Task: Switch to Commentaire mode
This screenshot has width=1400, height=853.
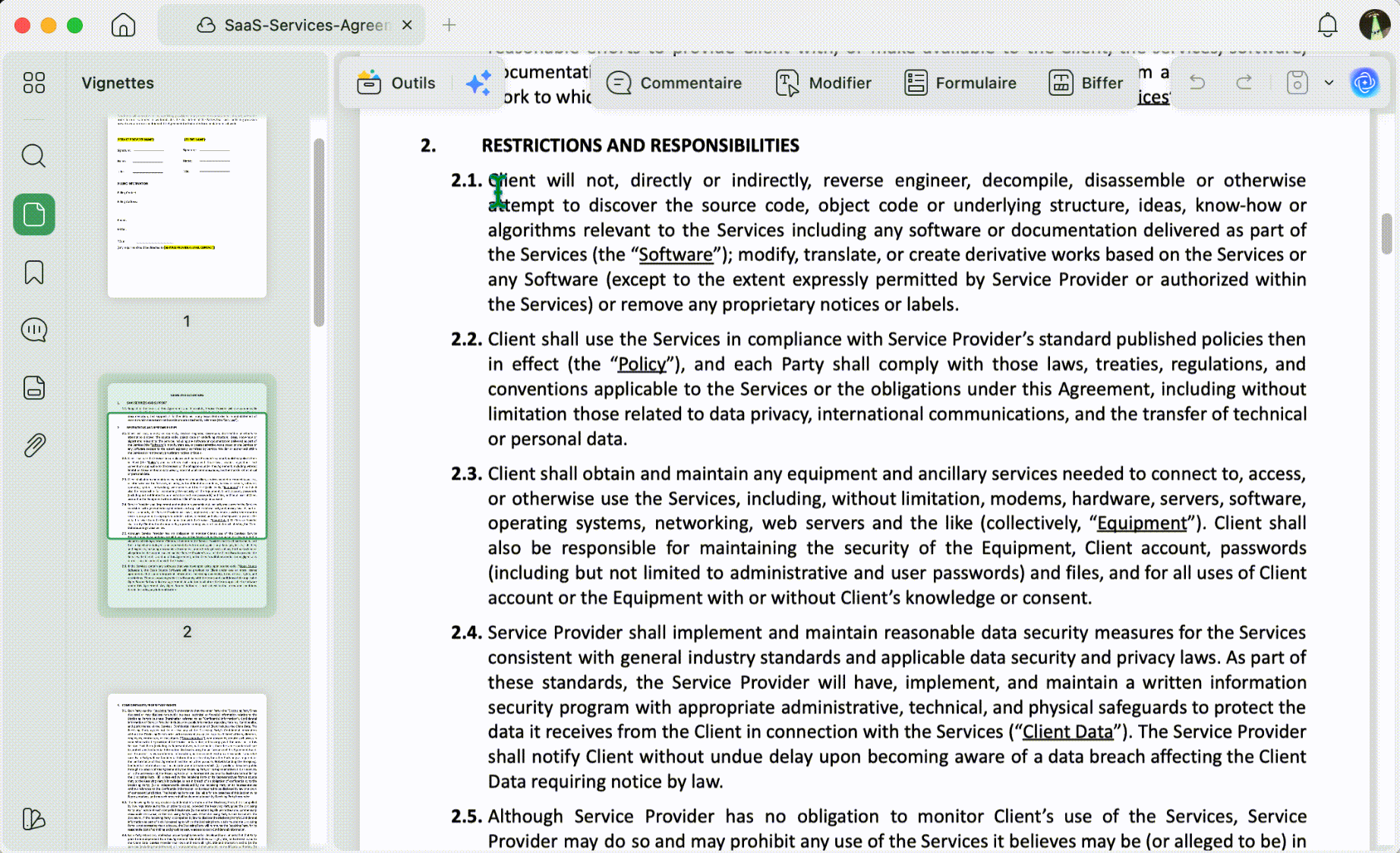Action: (674, 83)
